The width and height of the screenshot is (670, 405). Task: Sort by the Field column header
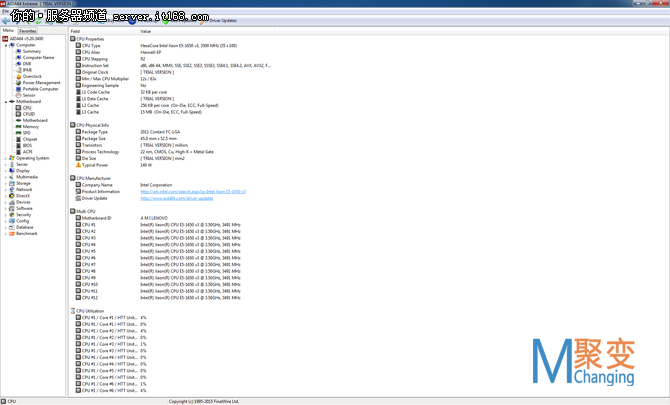(x=103, y=31)
